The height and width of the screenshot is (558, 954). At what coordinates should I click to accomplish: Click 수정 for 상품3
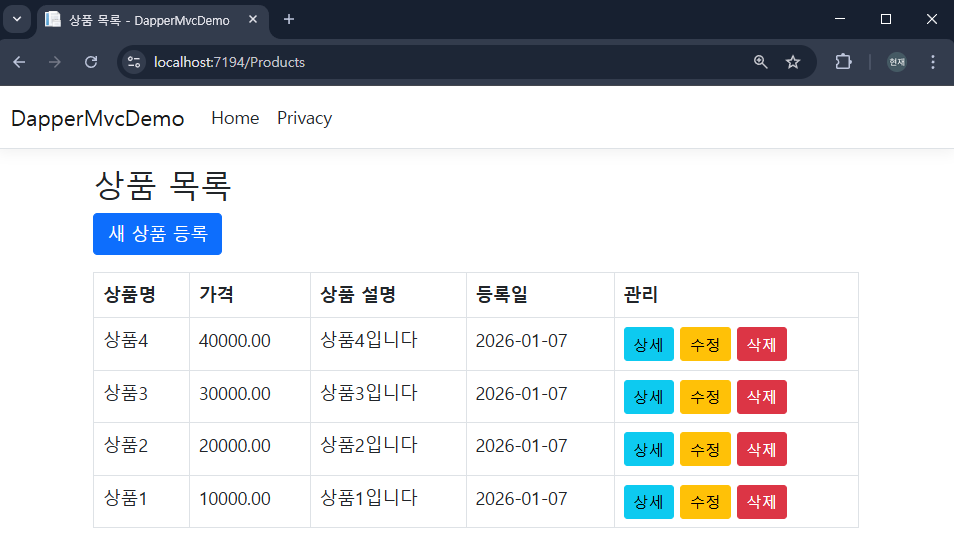pyautogui.click(x=705, y=397)
